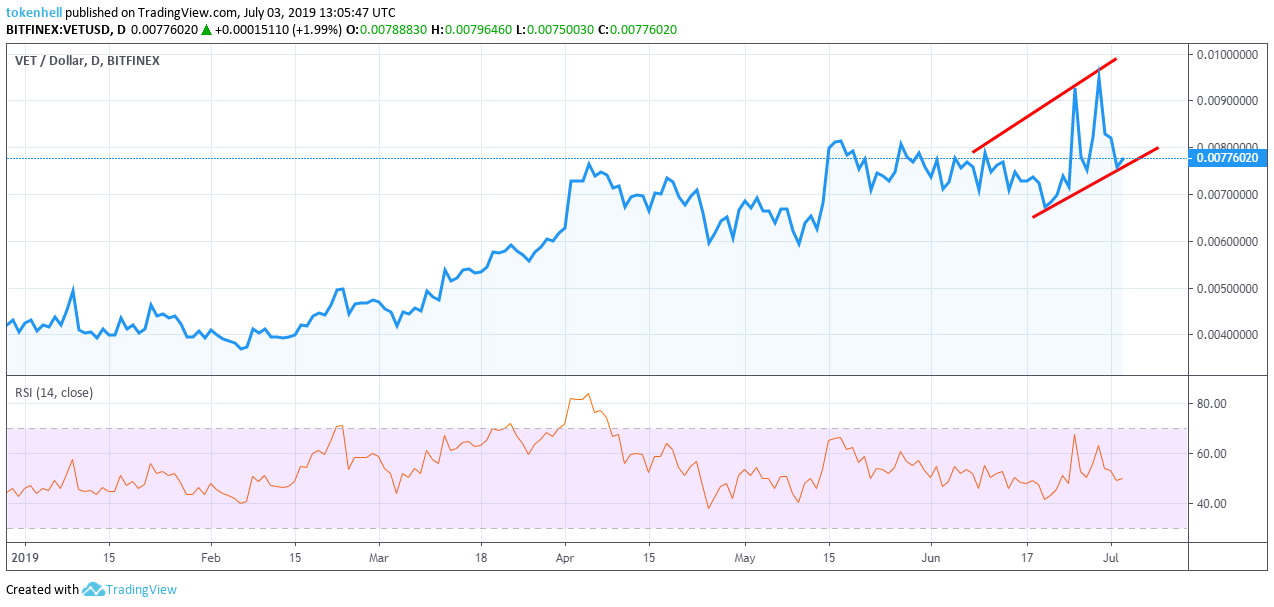Click the green up-arrow price change indicator
This screenshot has height=607, width=1274.
pos(206,30)
